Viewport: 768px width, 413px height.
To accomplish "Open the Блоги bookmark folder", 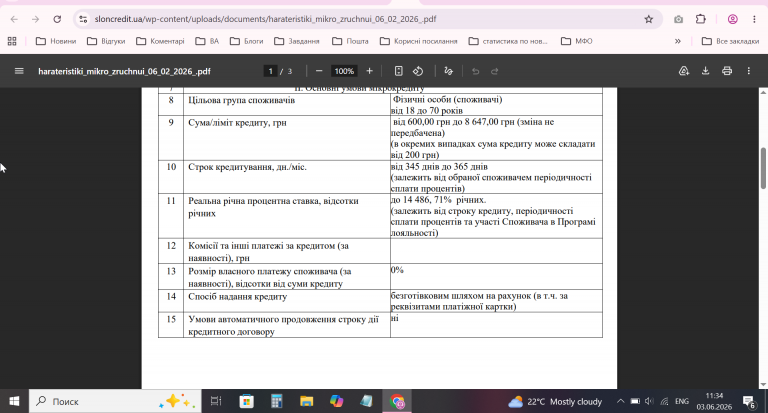I will coord(246,41).
